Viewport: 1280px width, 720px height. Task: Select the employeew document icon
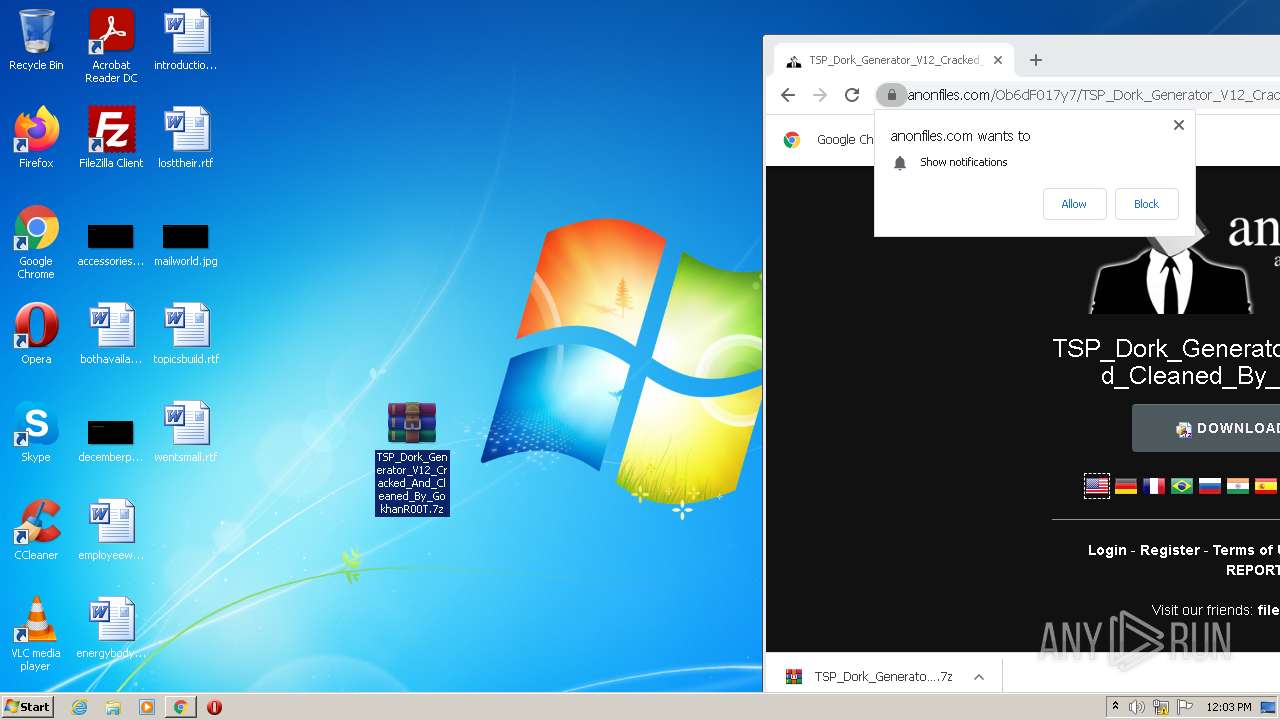pyautogui.click(x=111, y=530)
